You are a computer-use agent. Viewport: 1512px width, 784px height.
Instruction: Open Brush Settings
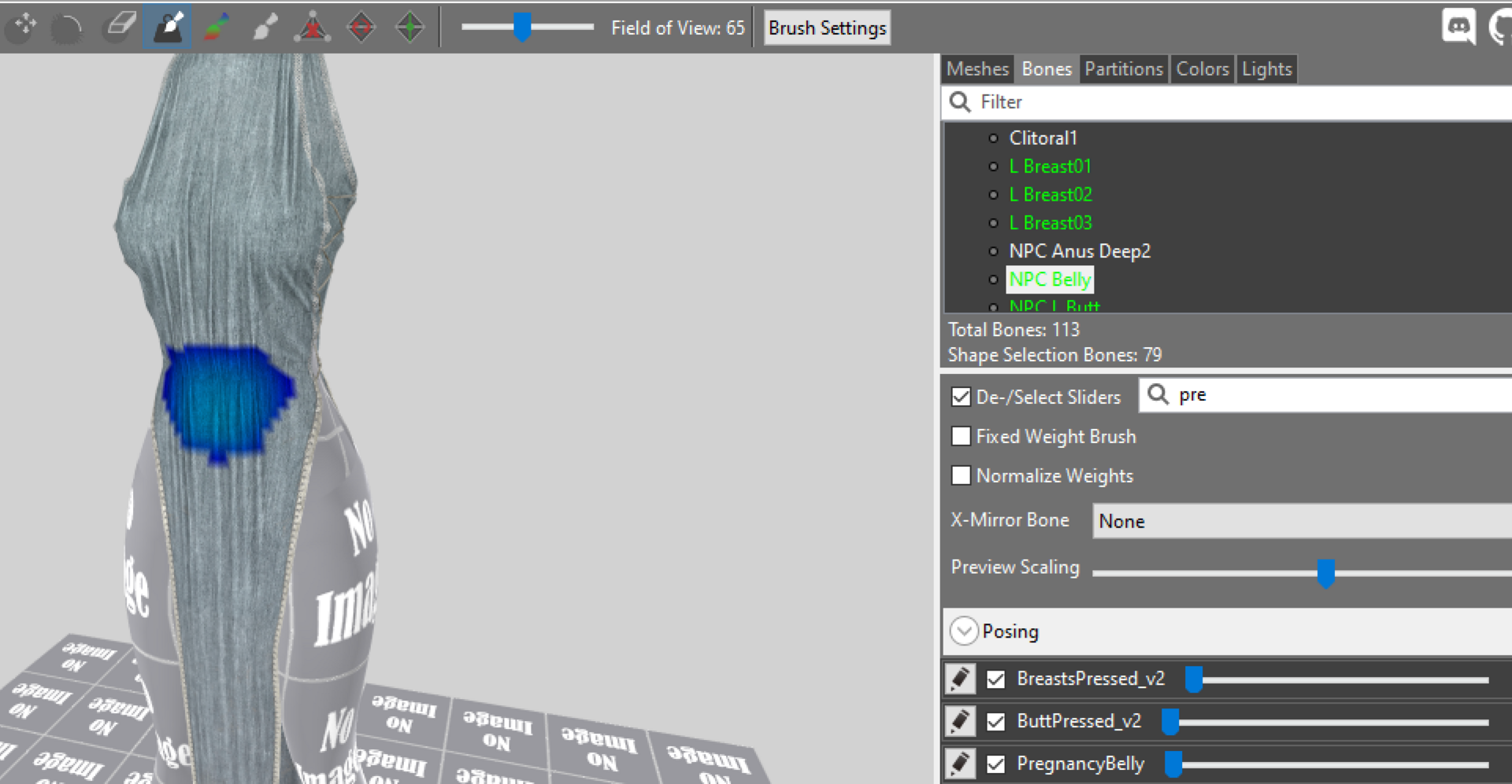[x=827, y=28]
